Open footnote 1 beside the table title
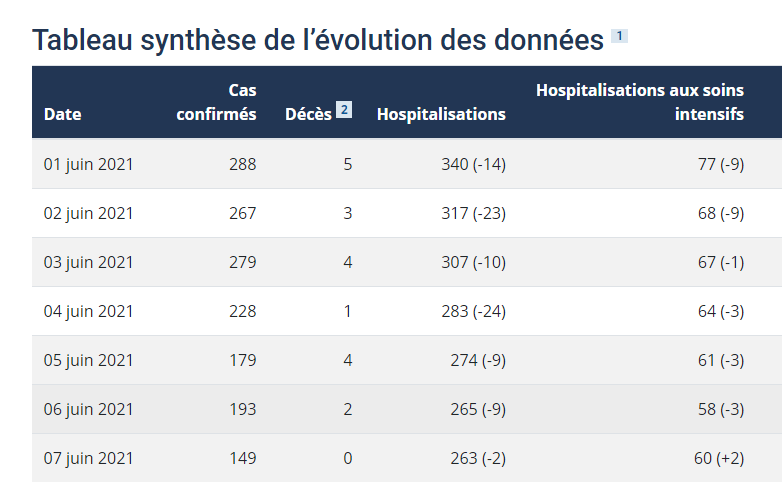782x491 pixels. coord(619,36)
